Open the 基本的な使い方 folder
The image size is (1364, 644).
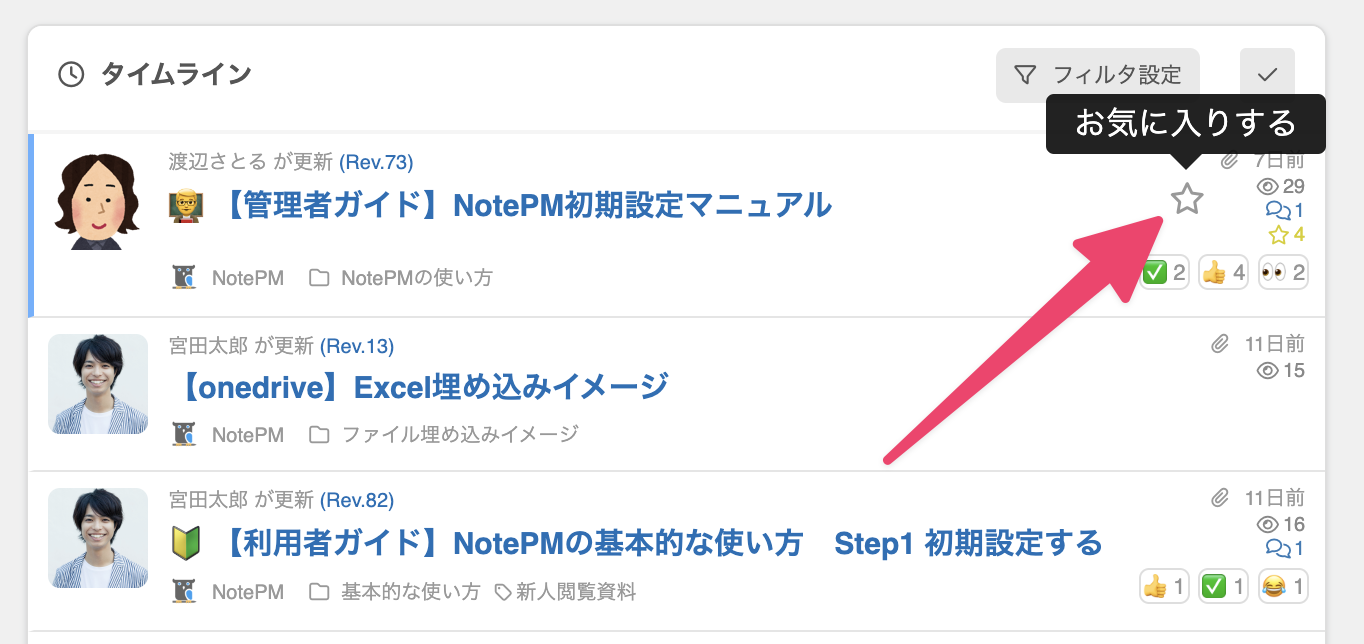[410, 592]
